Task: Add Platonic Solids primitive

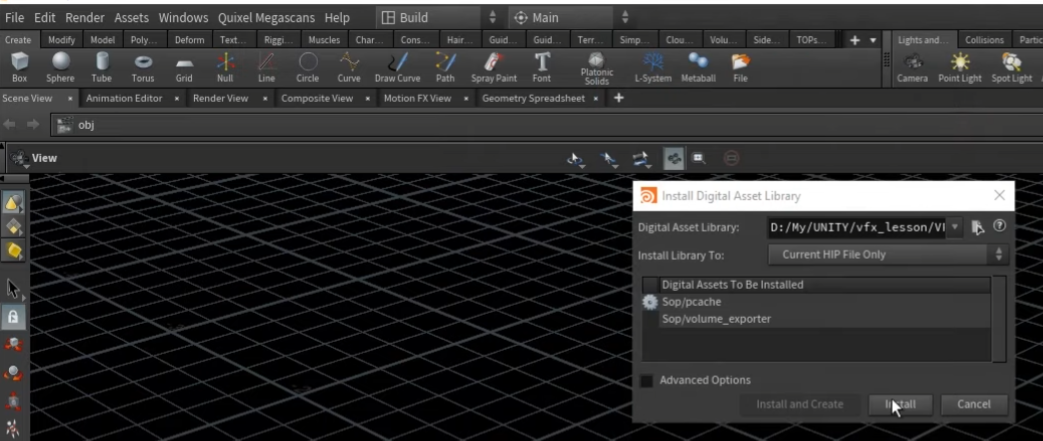Action: click(597, 69)
